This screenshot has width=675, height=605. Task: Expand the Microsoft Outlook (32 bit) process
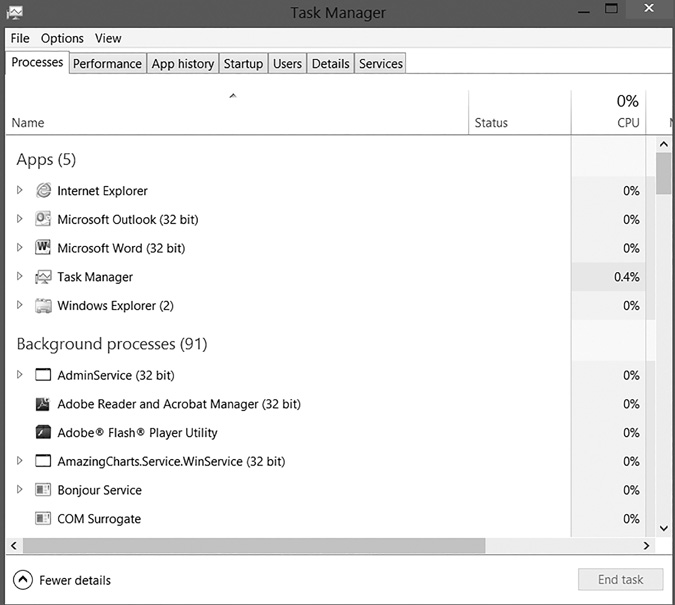pos(19,219)
